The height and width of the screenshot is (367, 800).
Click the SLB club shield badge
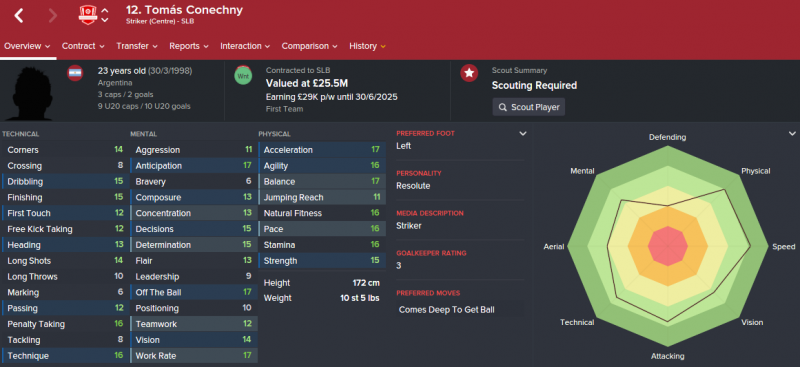point(88,15)
